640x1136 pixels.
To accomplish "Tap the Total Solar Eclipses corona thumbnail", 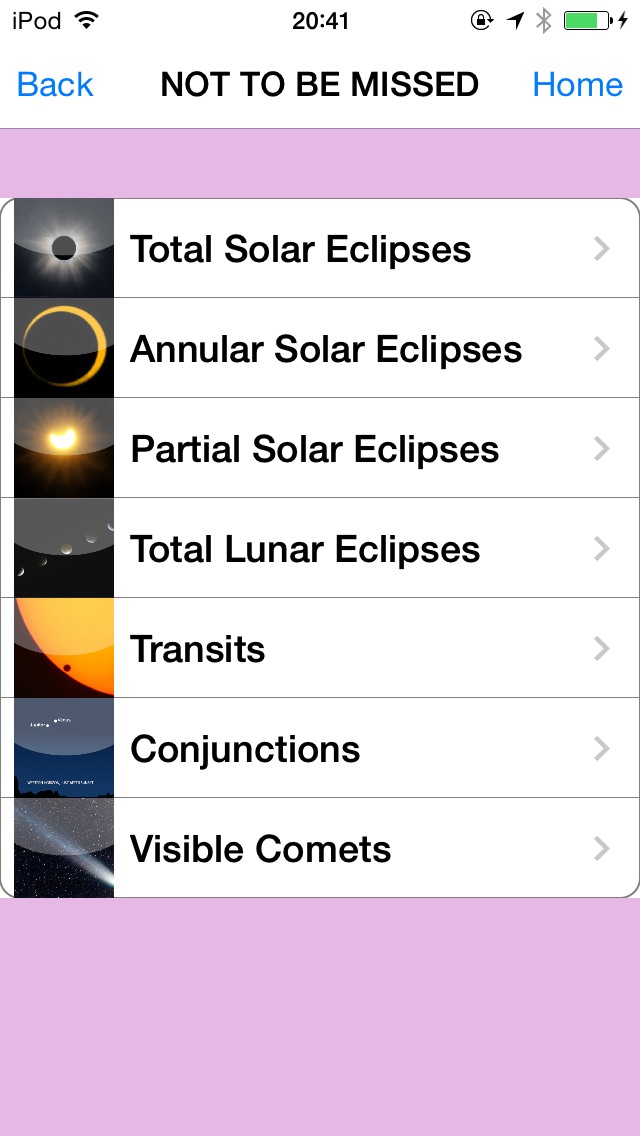I will 64,248.
